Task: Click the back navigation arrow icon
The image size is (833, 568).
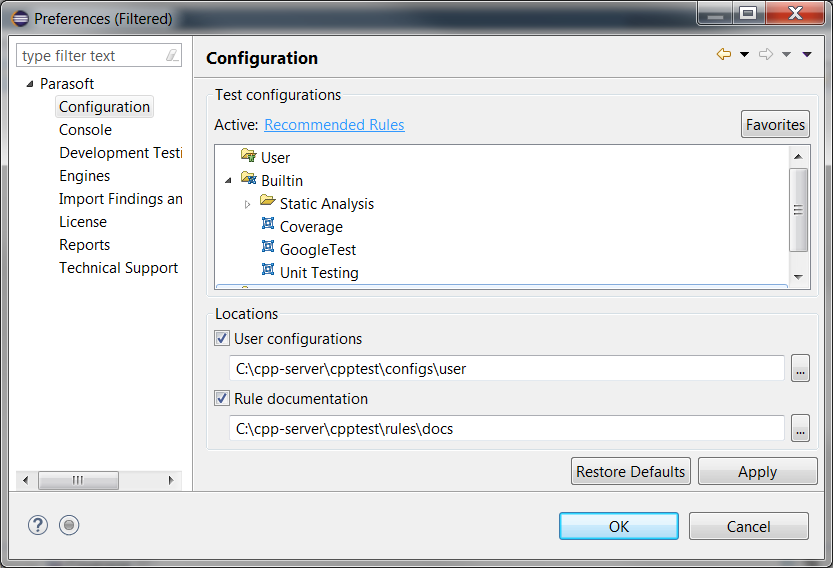Action: [x=724, y=54]
